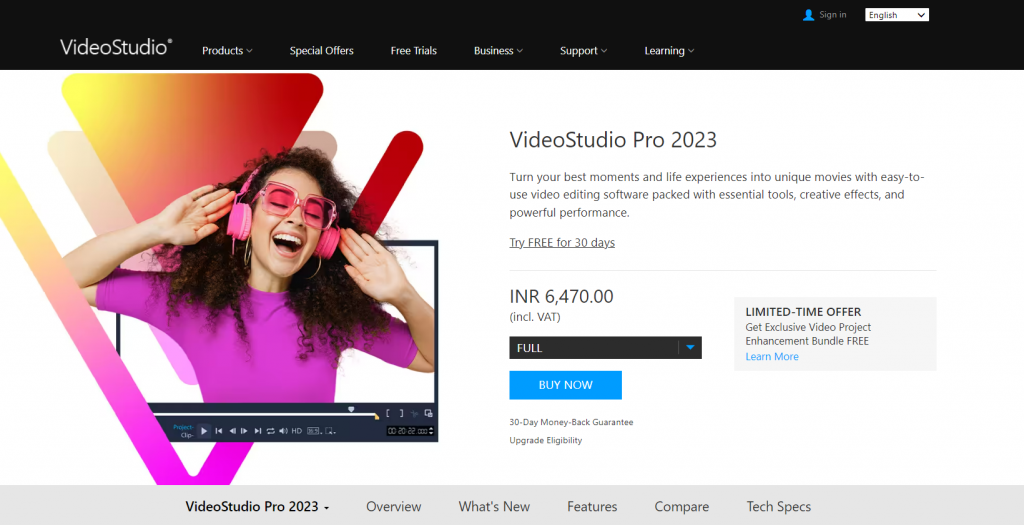1024x525 pixels.
Task: Switch to What's New tab
Action: tap(494, 506)
